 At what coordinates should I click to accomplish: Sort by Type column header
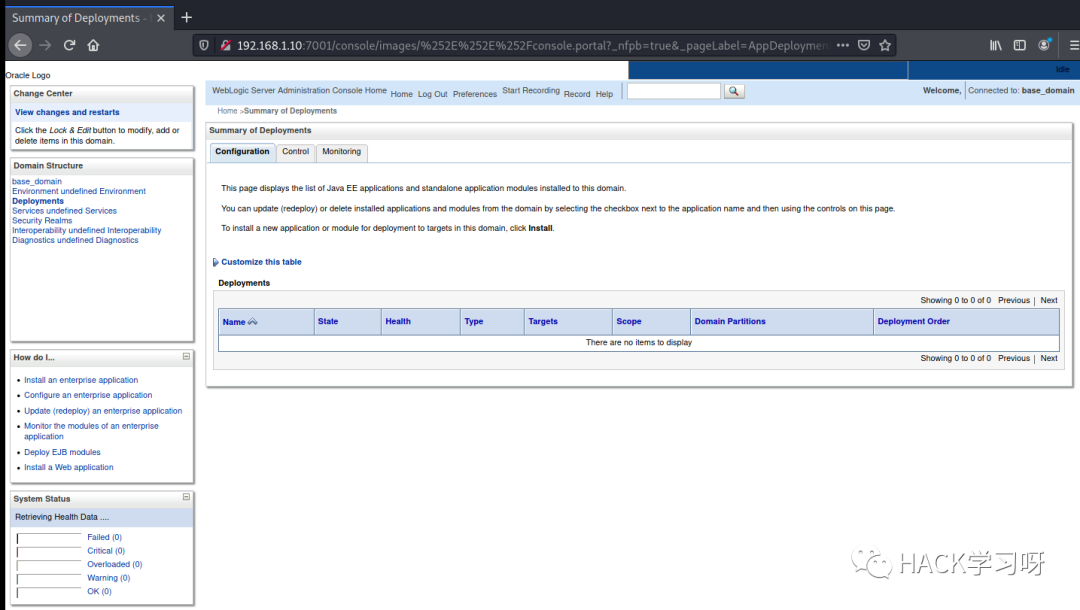pos(474,322)
